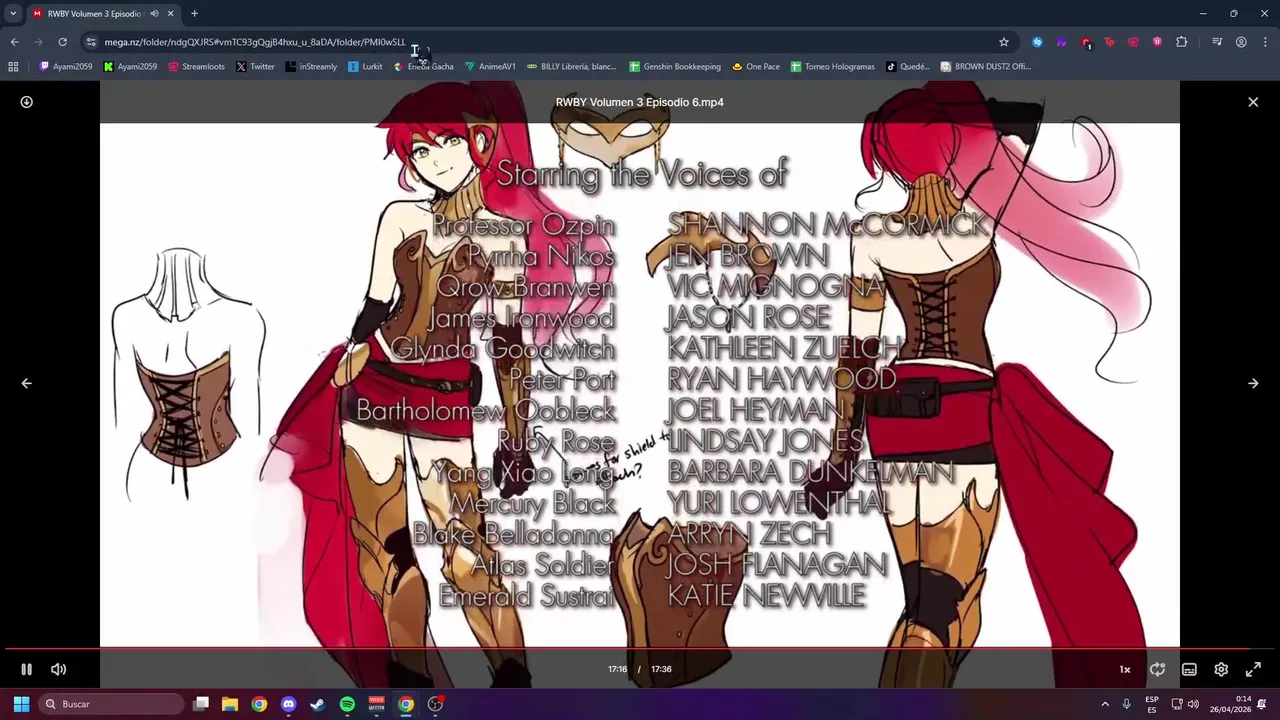Image resolution: width=1280 pixels, height=720 pixels.
Task: Click the taskbar Buscar search box
Action: tap(110, 704)
